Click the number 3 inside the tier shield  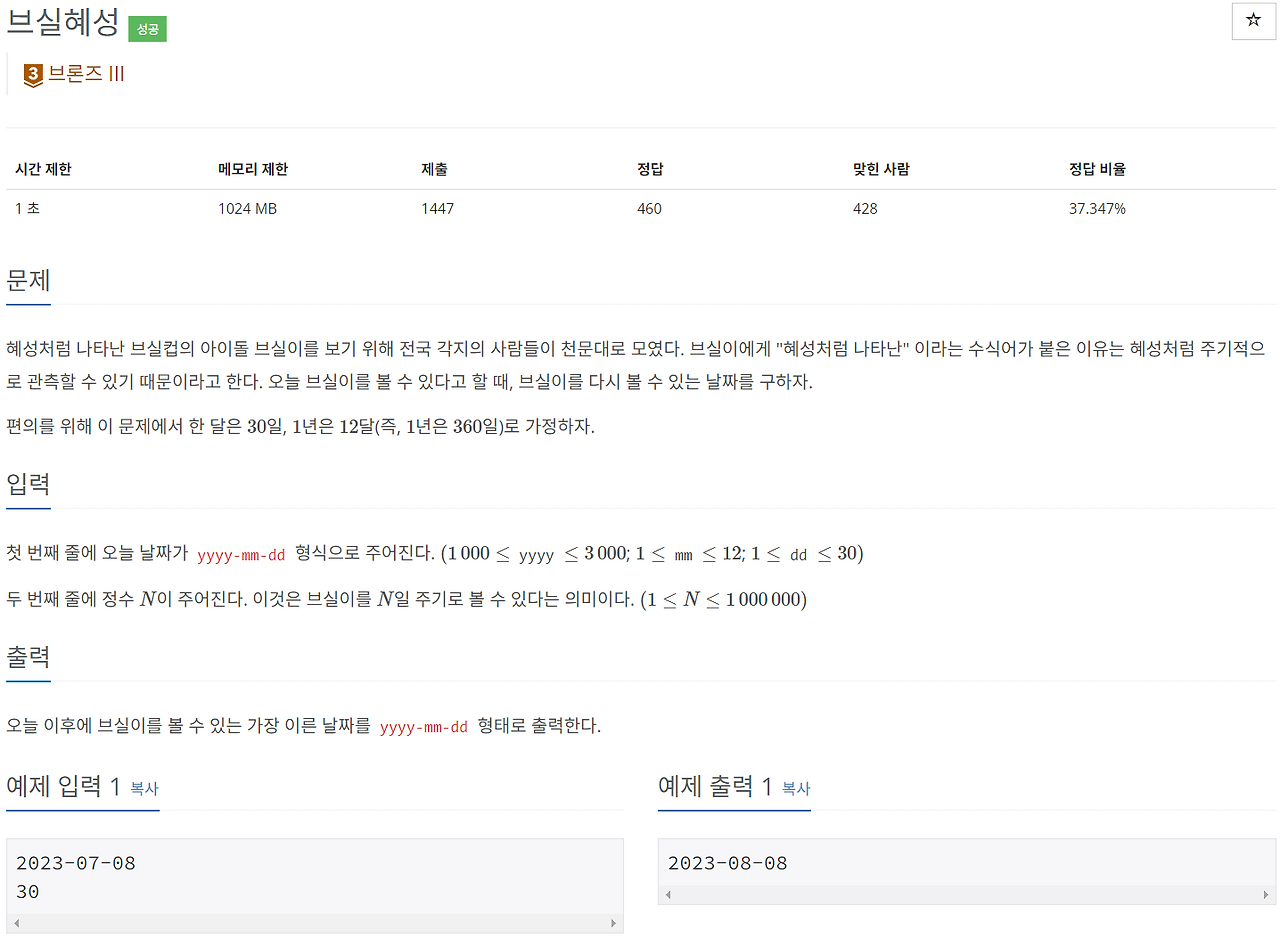coord(31,73)
